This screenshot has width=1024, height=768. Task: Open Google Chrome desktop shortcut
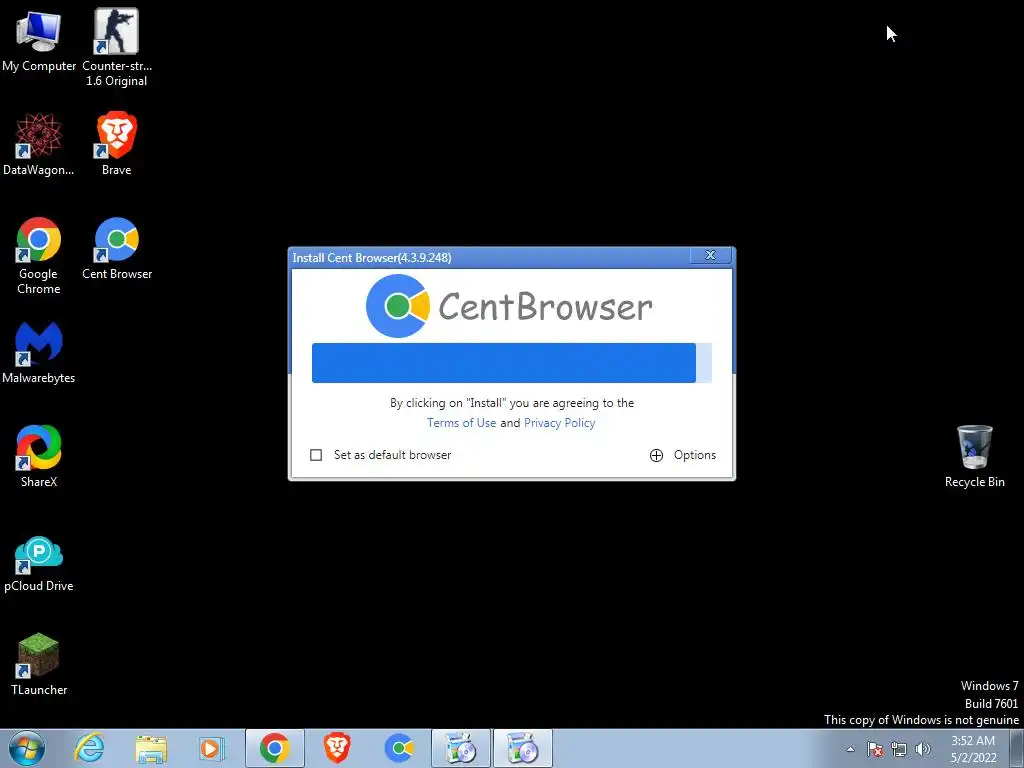(x=39, y=256)
